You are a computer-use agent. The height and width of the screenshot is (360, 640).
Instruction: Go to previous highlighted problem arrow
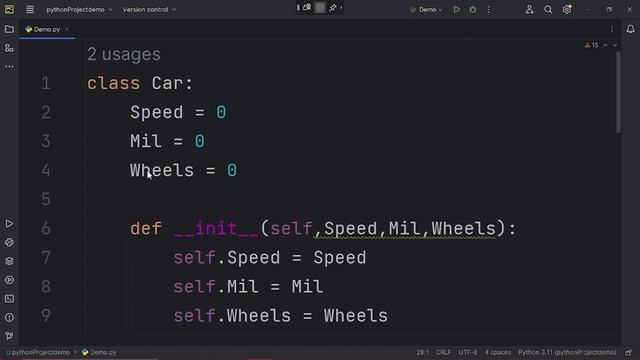605,45
